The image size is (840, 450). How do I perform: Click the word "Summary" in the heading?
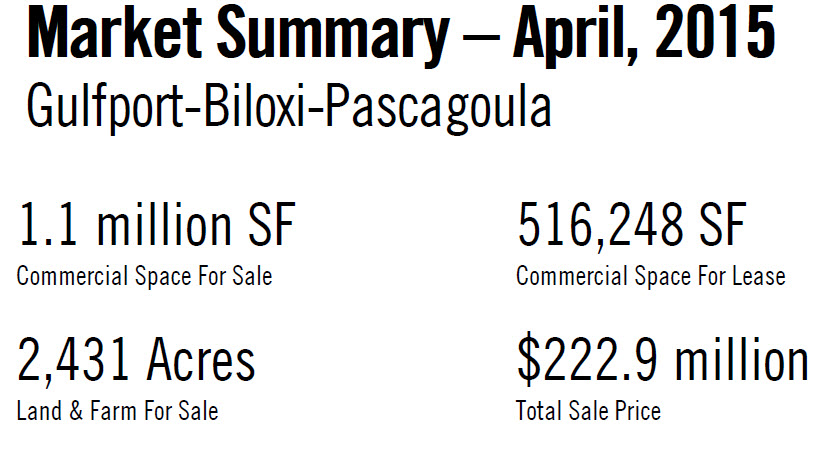[x=333, y=36]
